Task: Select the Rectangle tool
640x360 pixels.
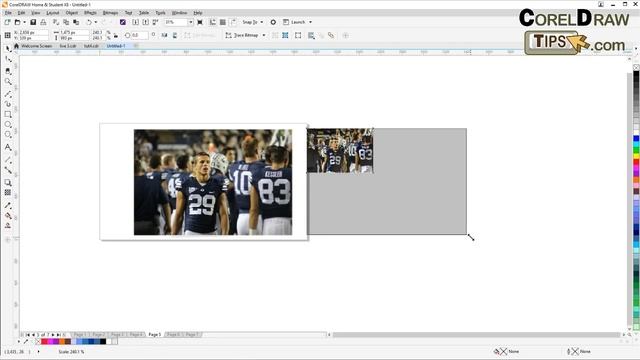Action: tap(8, 115)
